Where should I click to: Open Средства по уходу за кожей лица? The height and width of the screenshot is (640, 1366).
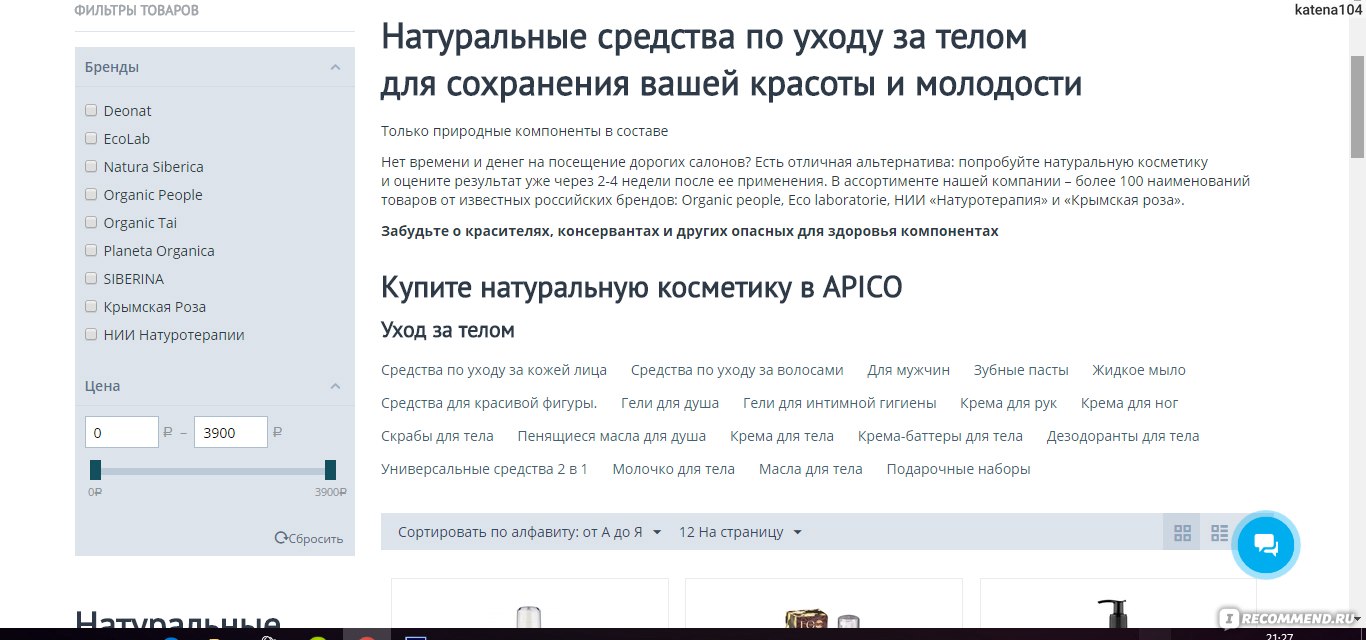click(x=494, y=370)
